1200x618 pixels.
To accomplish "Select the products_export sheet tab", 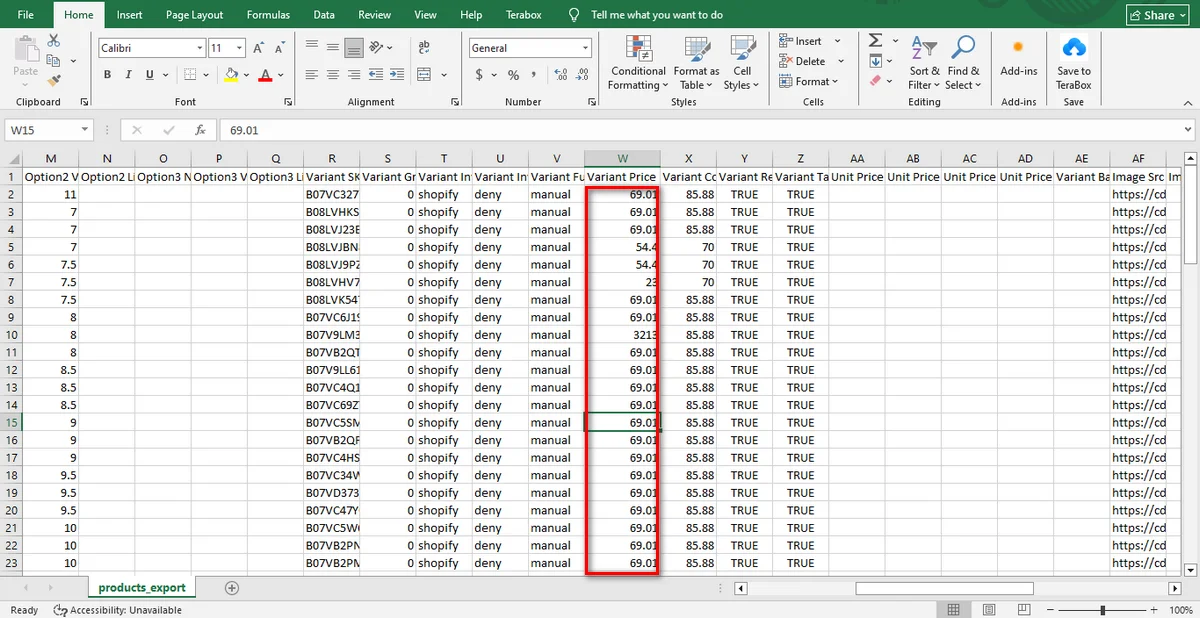I will pyautogui.click(x=142, y=588).
